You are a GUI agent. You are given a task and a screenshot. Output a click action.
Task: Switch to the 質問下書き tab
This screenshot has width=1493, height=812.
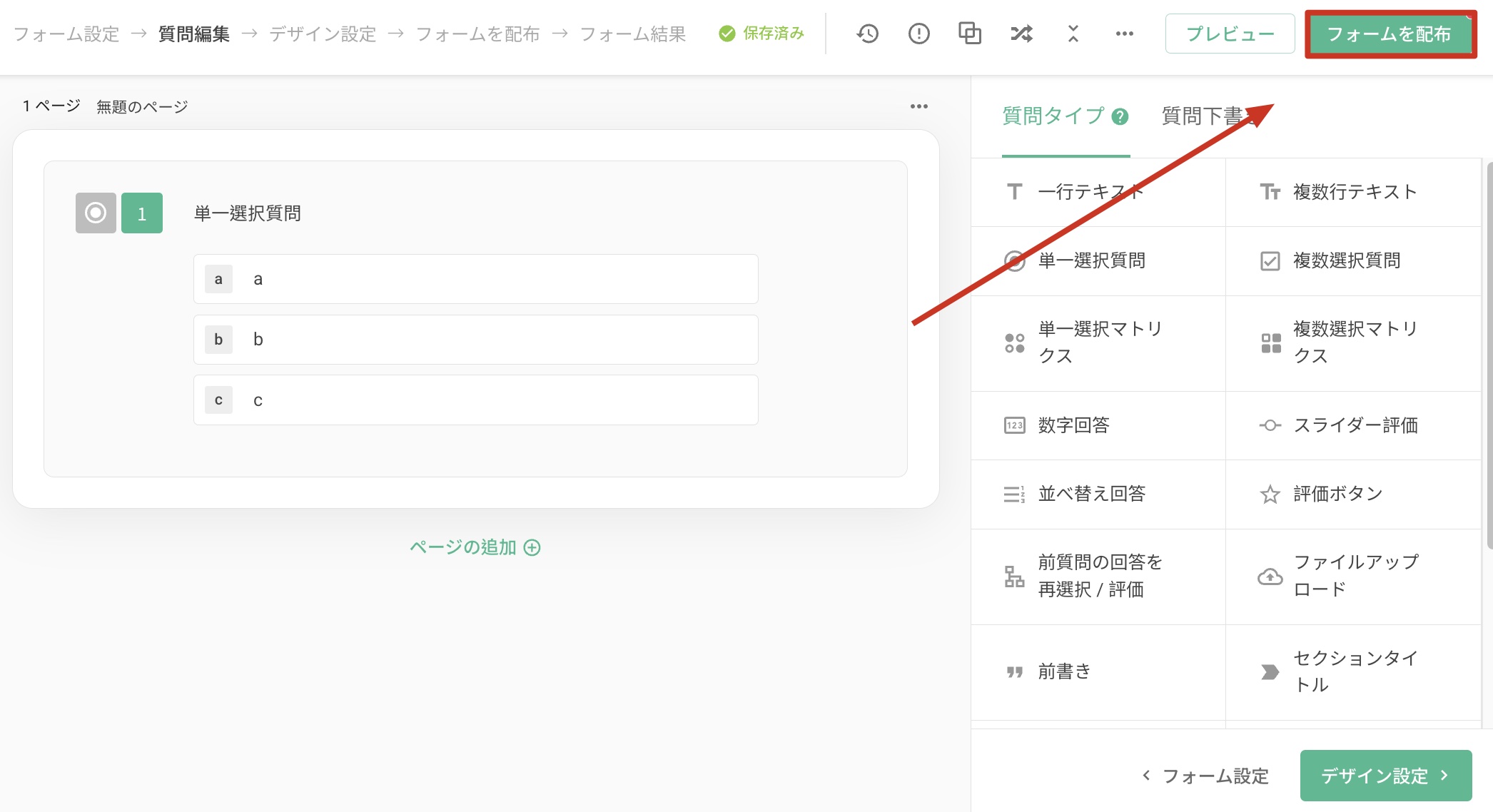(1205, 116)
